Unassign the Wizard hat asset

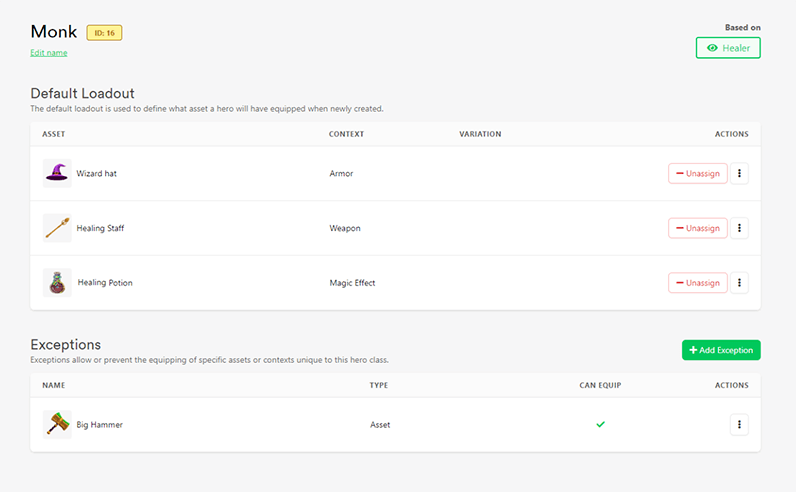698,173
